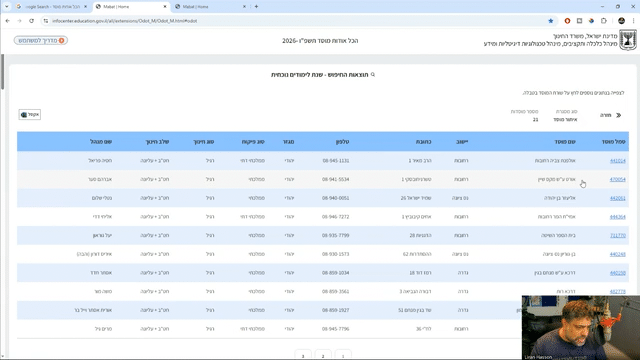The width and height of the screenshot is (640, 360).
Task: Open the Chrome profile avatar
Action: pos(621,21)
